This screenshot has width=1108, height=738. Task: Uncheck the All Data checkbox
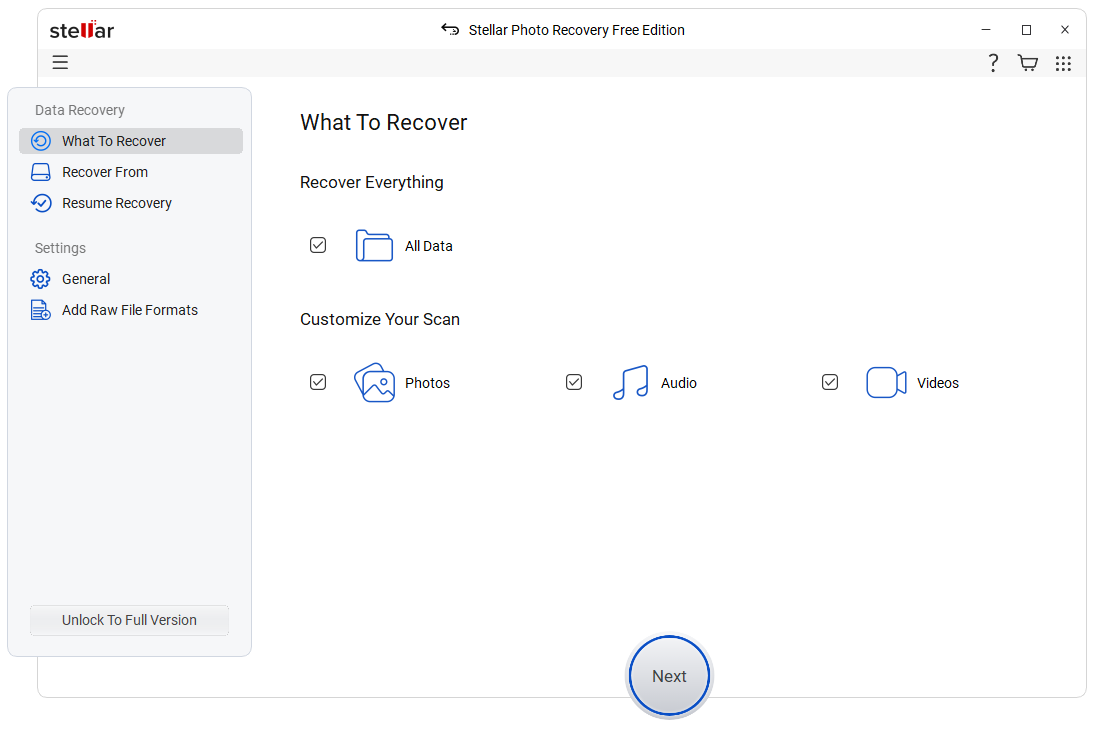tap(318, 245)
